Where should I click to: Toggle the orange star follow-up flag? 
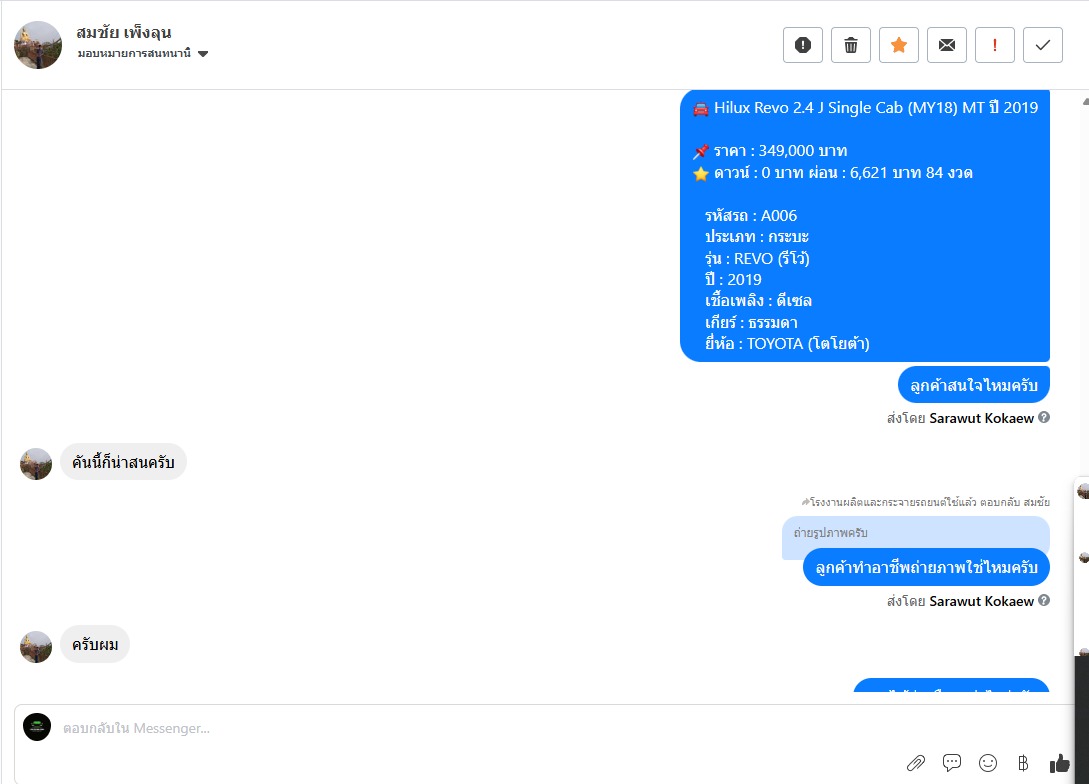point(899,45)
